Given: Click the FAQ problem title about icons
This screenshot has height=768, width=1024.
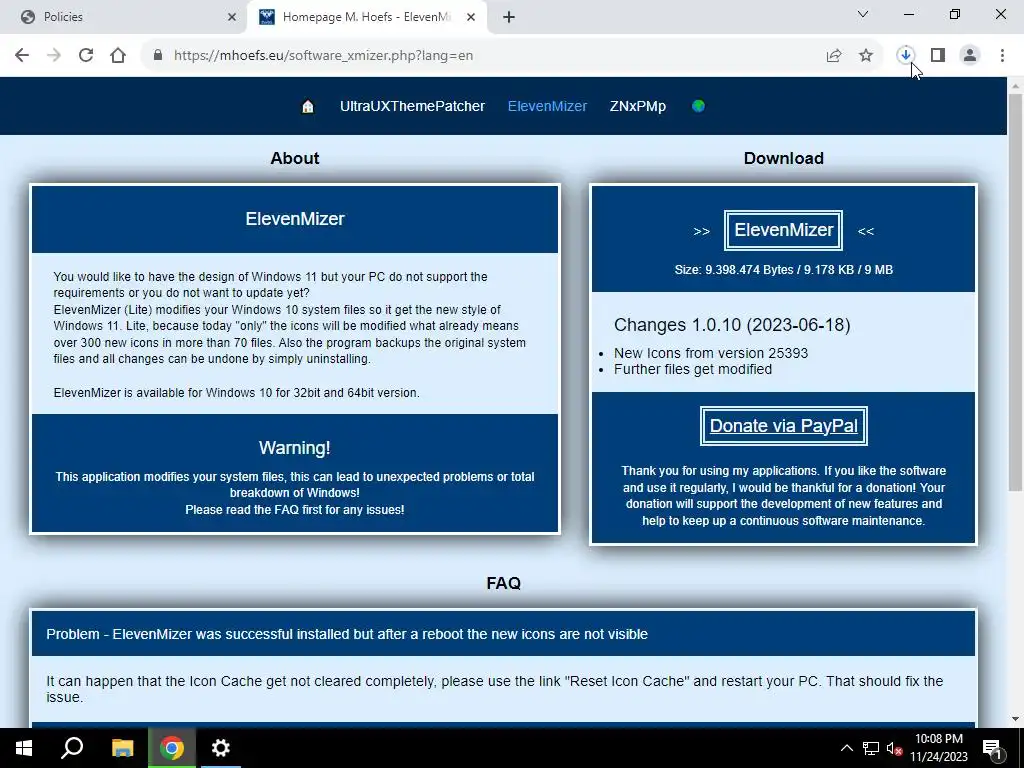Looking at the screenshot, I should pyautogui.click(x=347, y=634).
